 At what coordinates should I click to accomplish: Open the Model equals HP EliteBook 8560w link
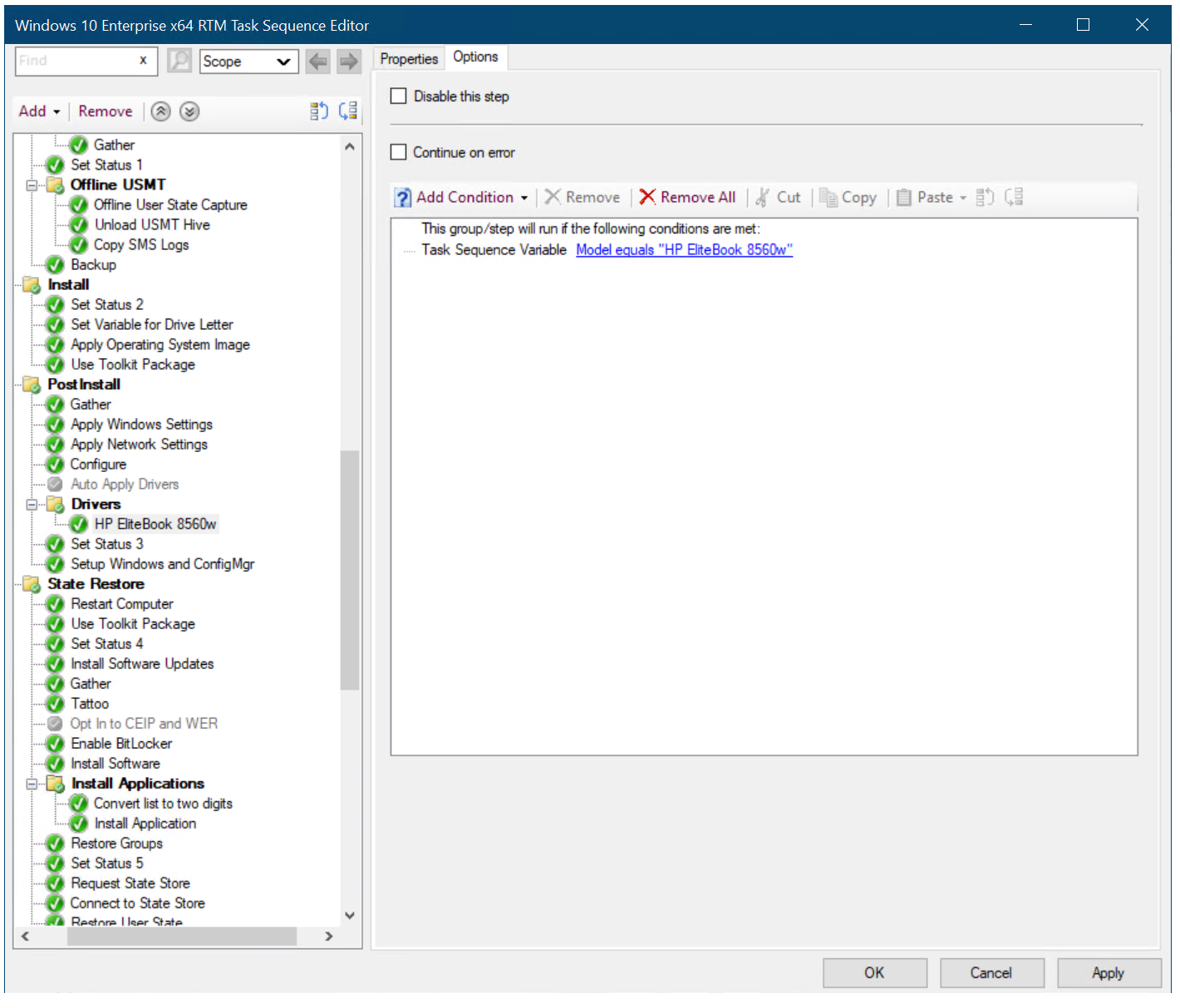(684, 250)
